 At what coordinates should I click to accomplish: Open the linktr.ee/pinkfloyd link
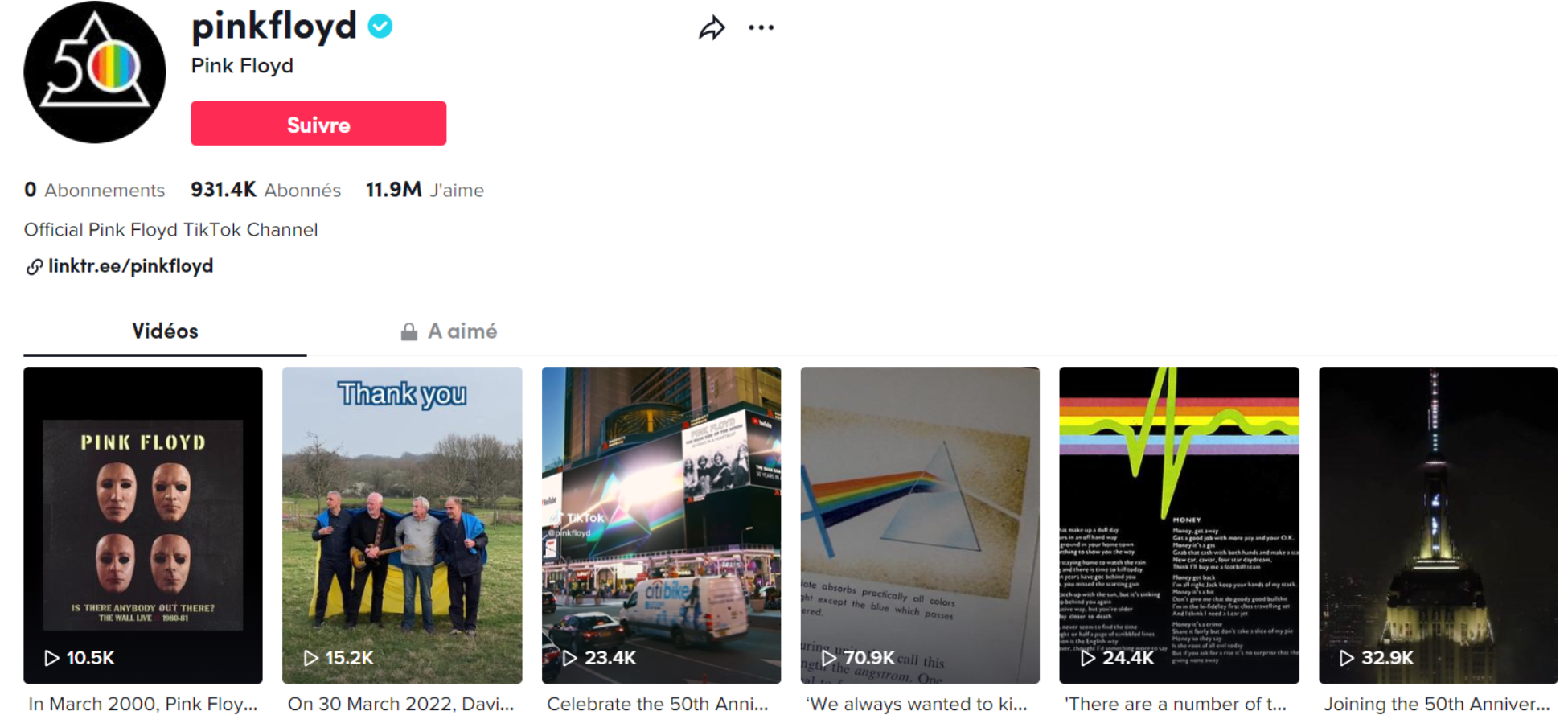coord(130,266)
